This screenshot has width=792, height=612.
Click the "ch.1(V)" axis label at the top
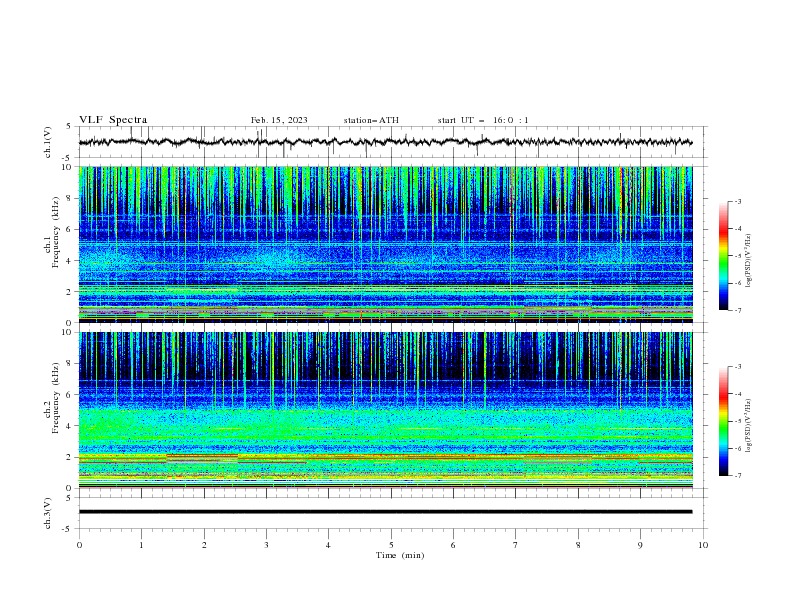(x=48, y=142)
